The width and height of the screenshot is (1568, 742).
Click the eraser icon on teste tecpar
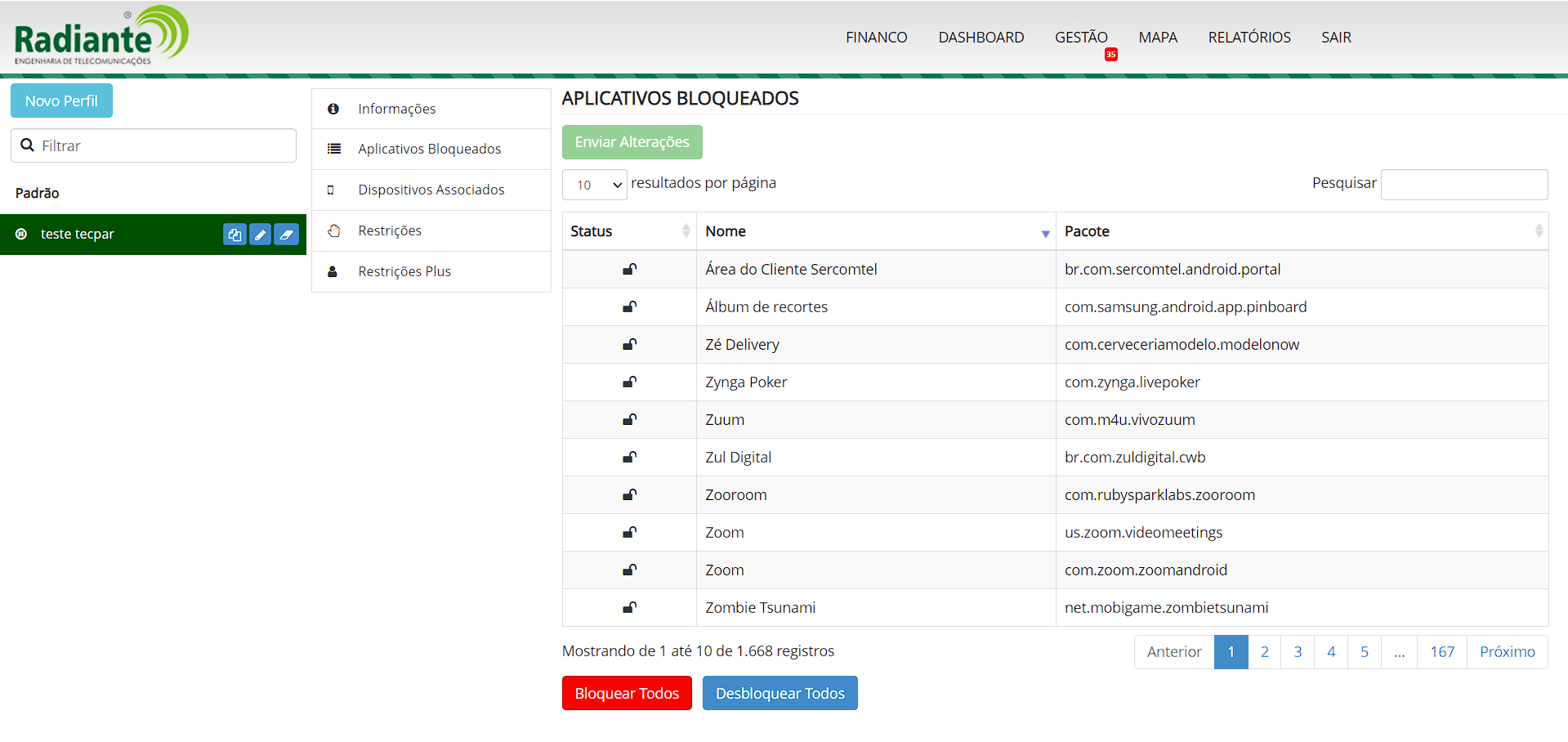click(286, 235)
